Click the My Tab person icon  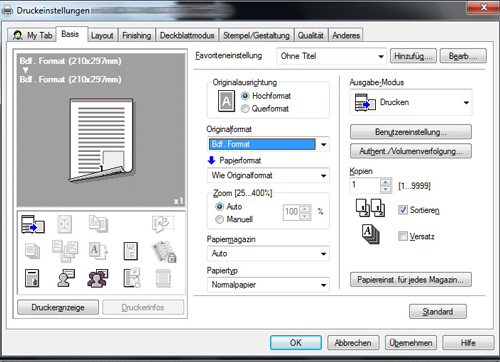point(18,35)
